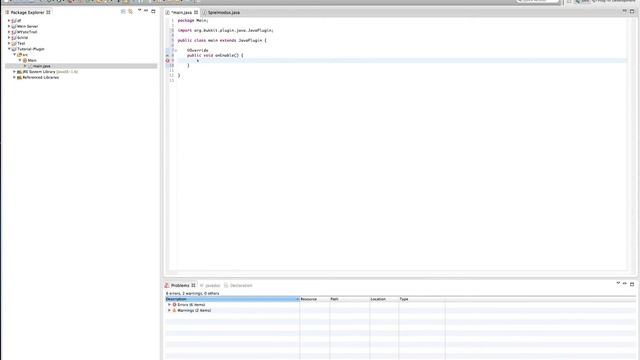This screenshot has width=640, height=360.
Task: Expand the Test project
Action: coord(9,43)
